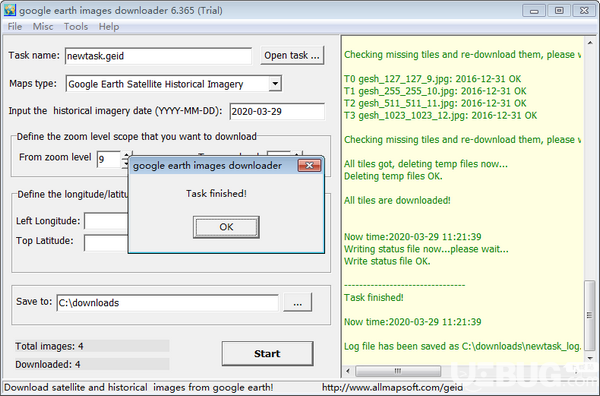Click the log panel vertical scrollbar thumb

point(590,315)
